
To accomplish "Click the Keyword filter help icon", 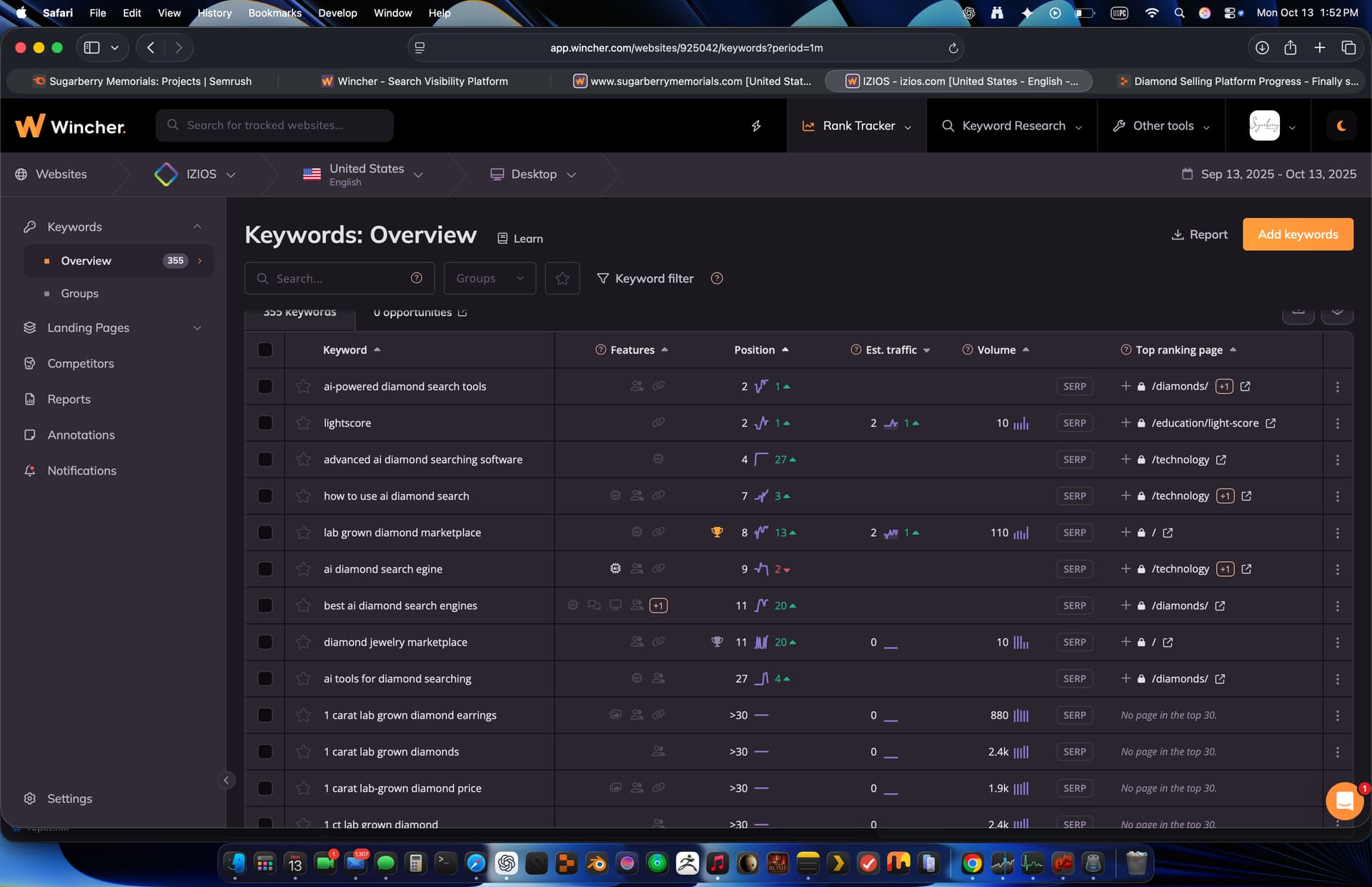I will 717,278.
